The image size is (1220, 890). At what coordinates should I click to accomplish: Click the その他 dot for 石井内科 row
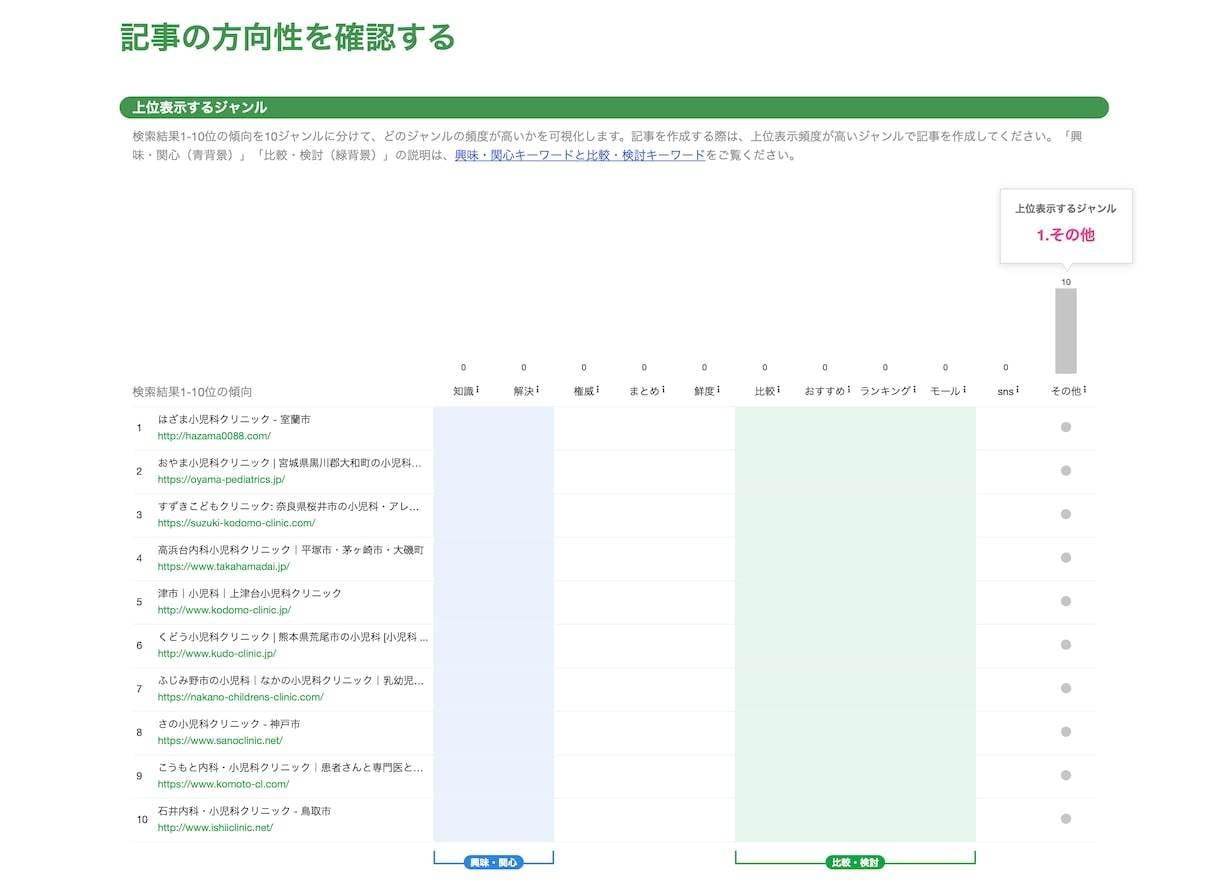coord(1066,819)
